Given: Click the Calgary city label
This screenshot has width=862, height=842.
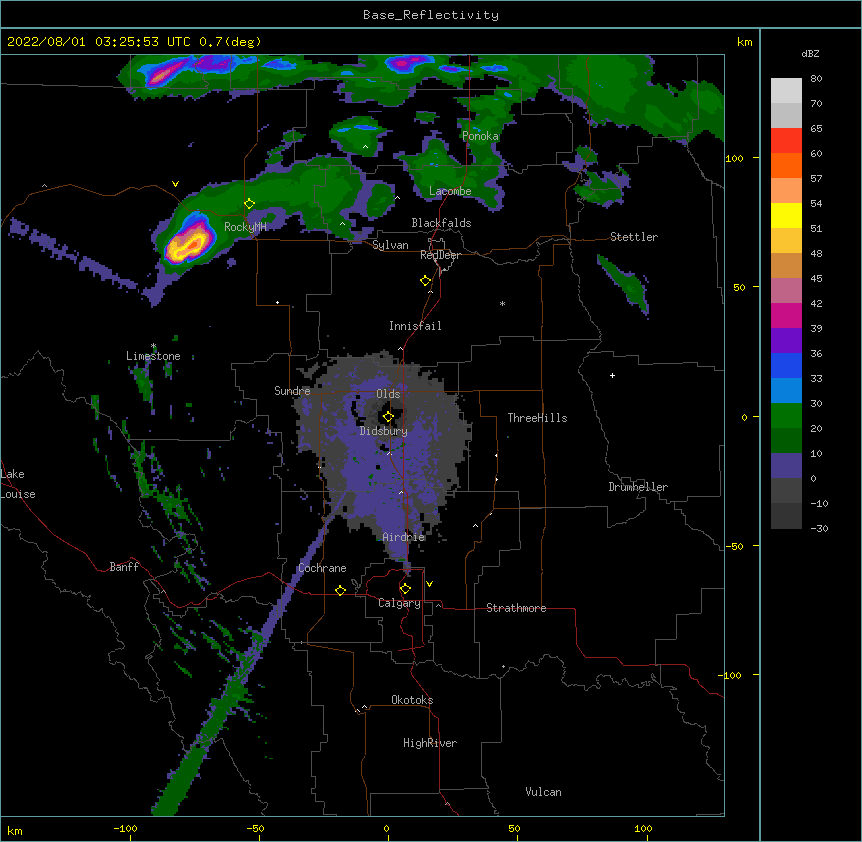Looking at the screenshot, I should (x=399, y=603).
